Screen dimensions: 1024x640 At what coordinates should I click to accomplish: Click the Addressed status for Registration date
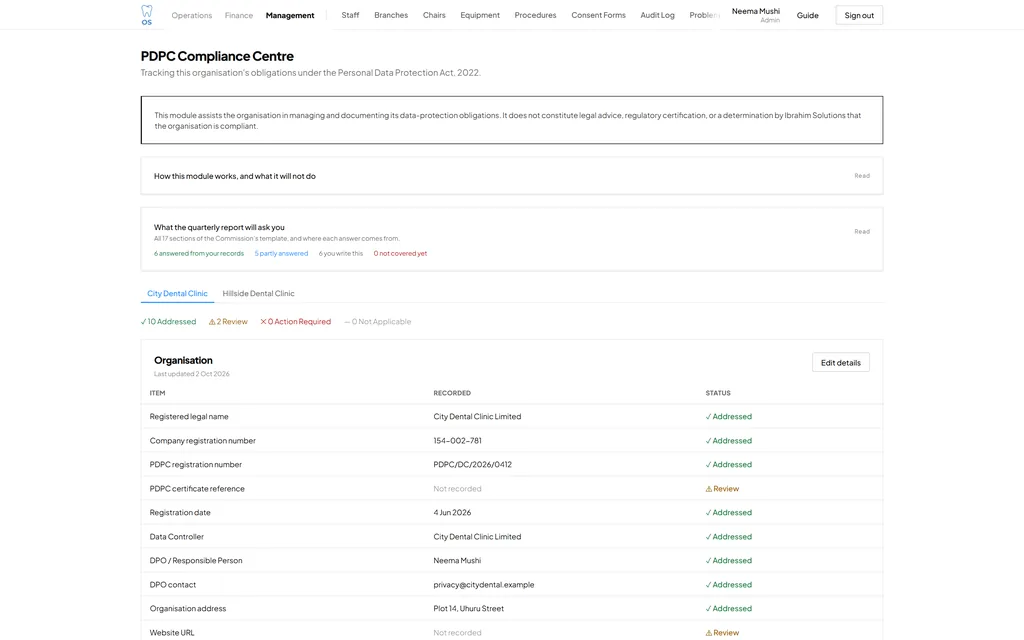pos(728,513)
